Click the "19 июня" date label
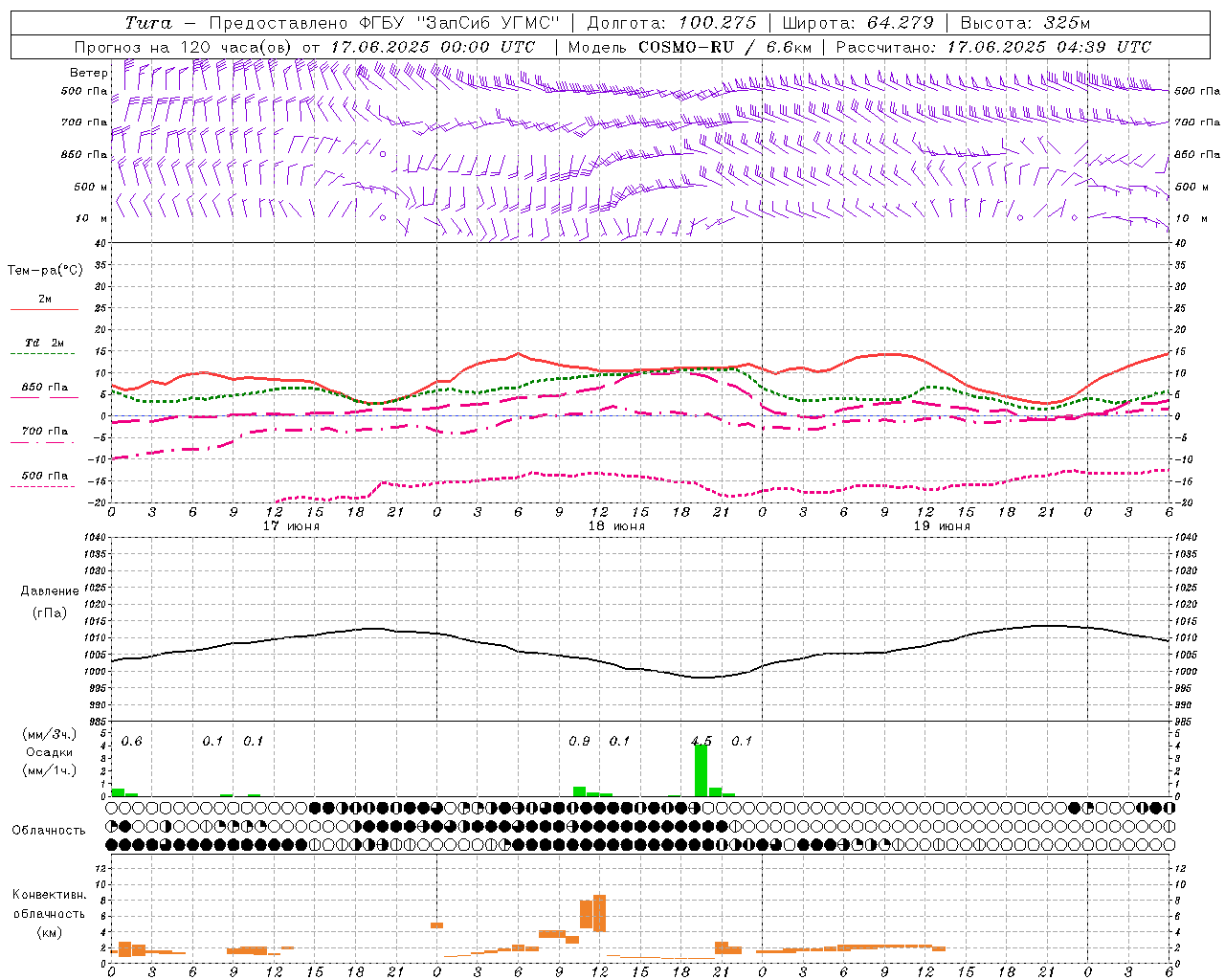The width and height of the screenshot is (1225, 980). [x=942, y=525]
